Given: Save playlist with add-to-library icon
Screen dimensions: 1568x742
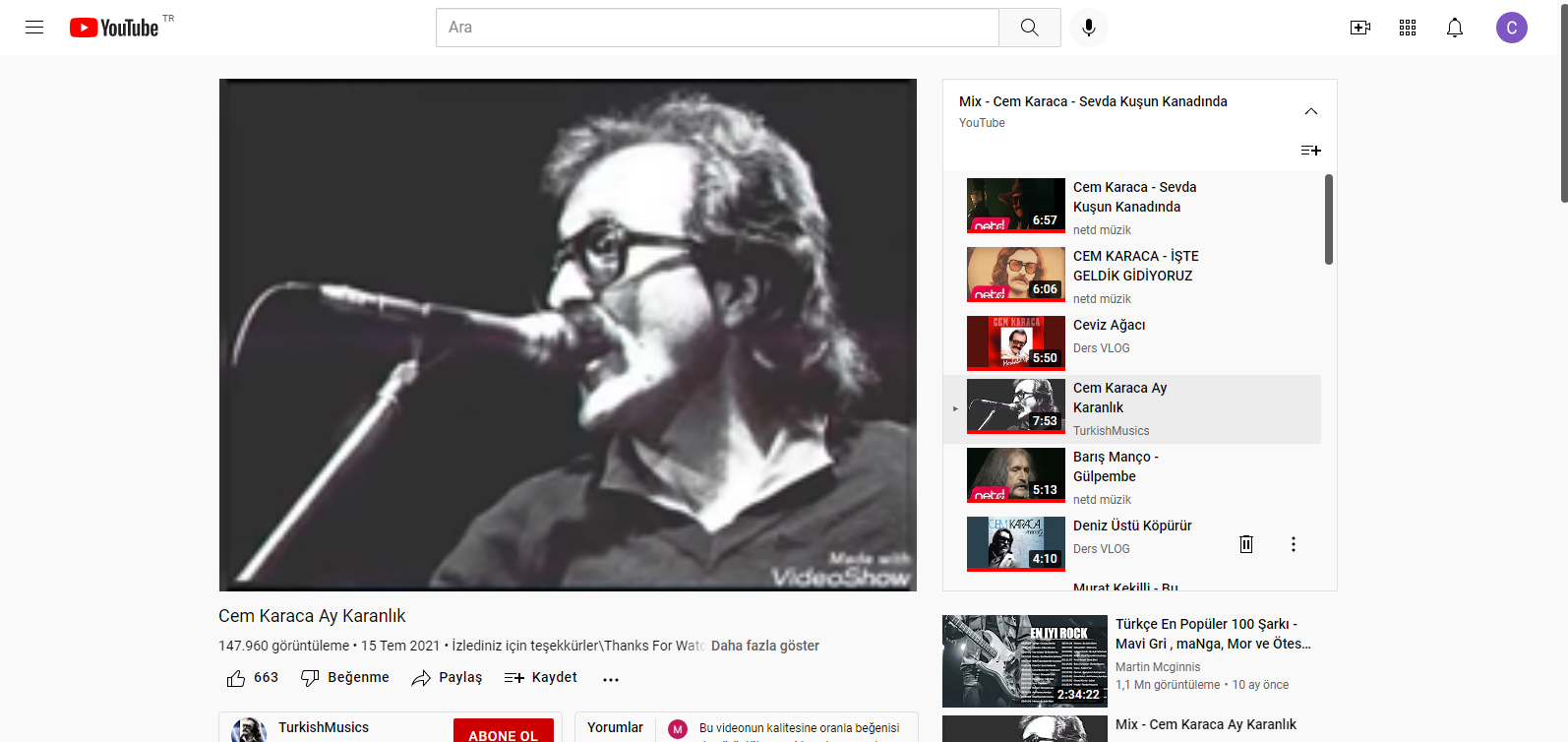Looking at the screenshot, I should tap(1311, 151).
